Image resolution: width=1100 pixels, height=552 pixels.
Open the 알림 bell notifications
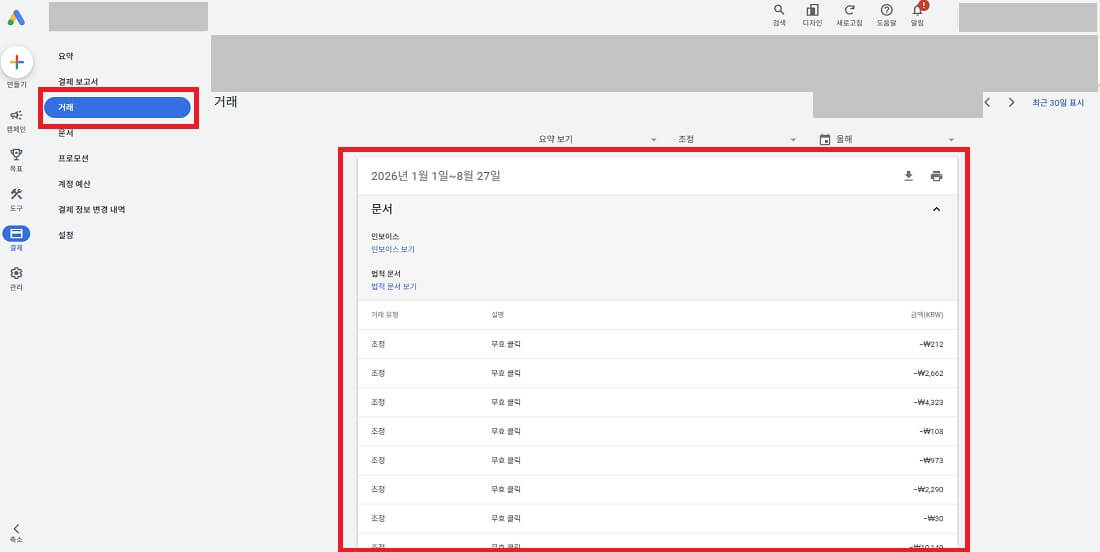[x=918, y=10]
